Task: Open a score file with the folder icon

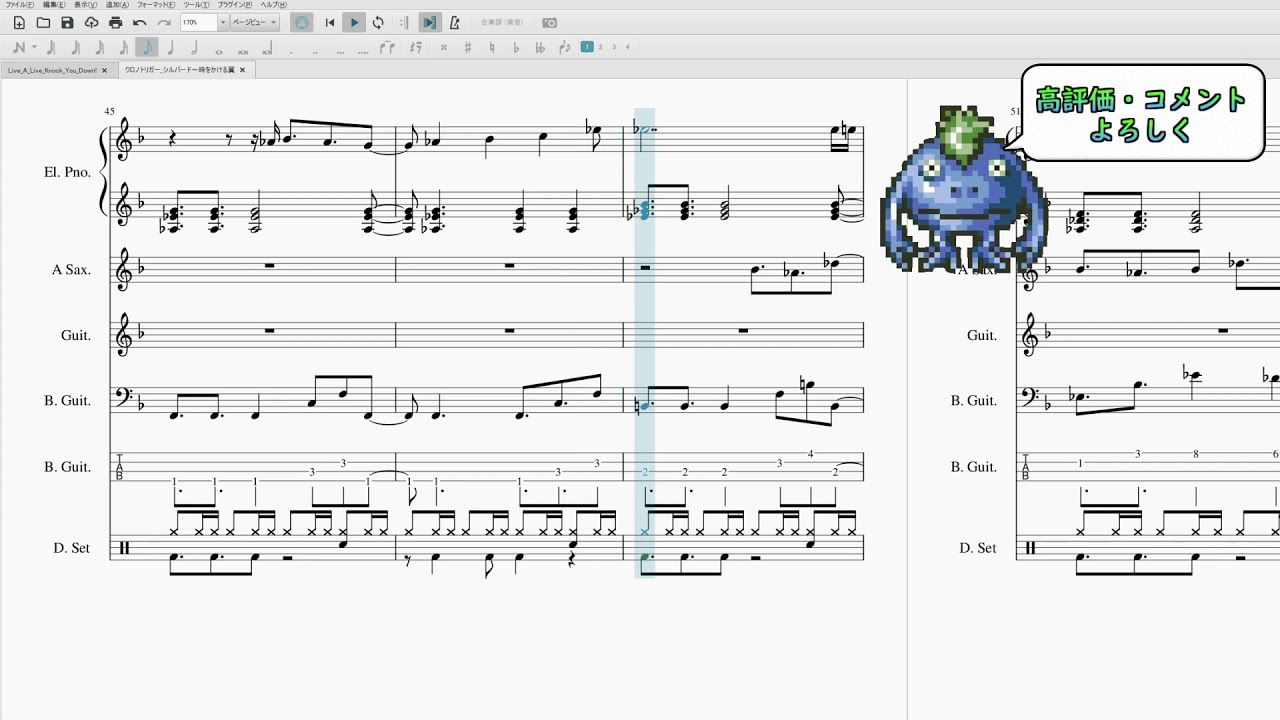Action: click(43, 22)
